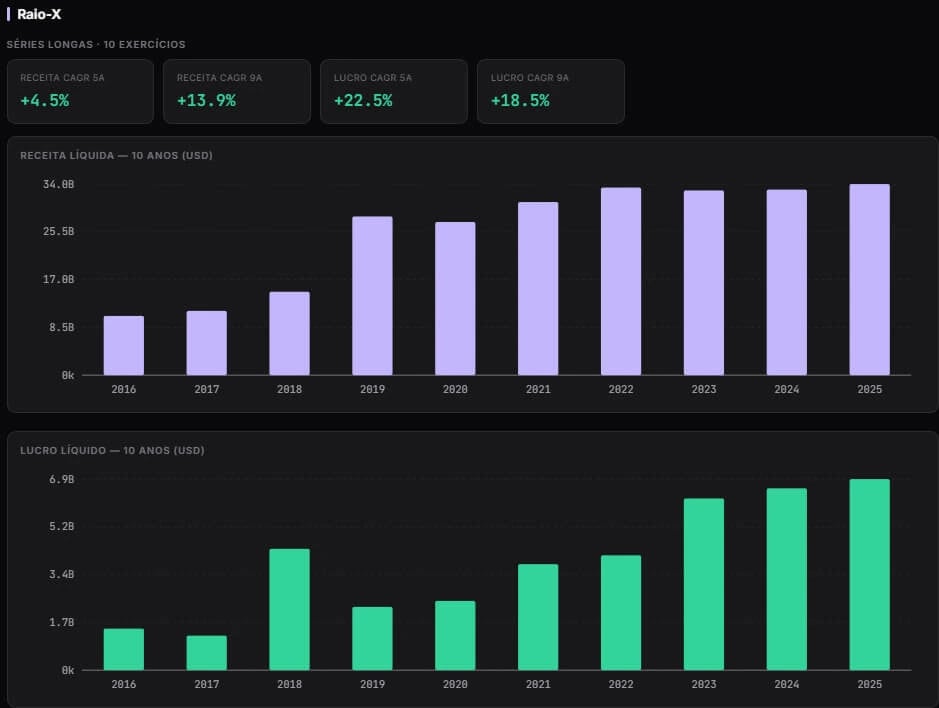The height and width of the screenshot is (708, 939).
Task: Select the Lucro CAGR 5A card
Action: (x=393, y=91)
